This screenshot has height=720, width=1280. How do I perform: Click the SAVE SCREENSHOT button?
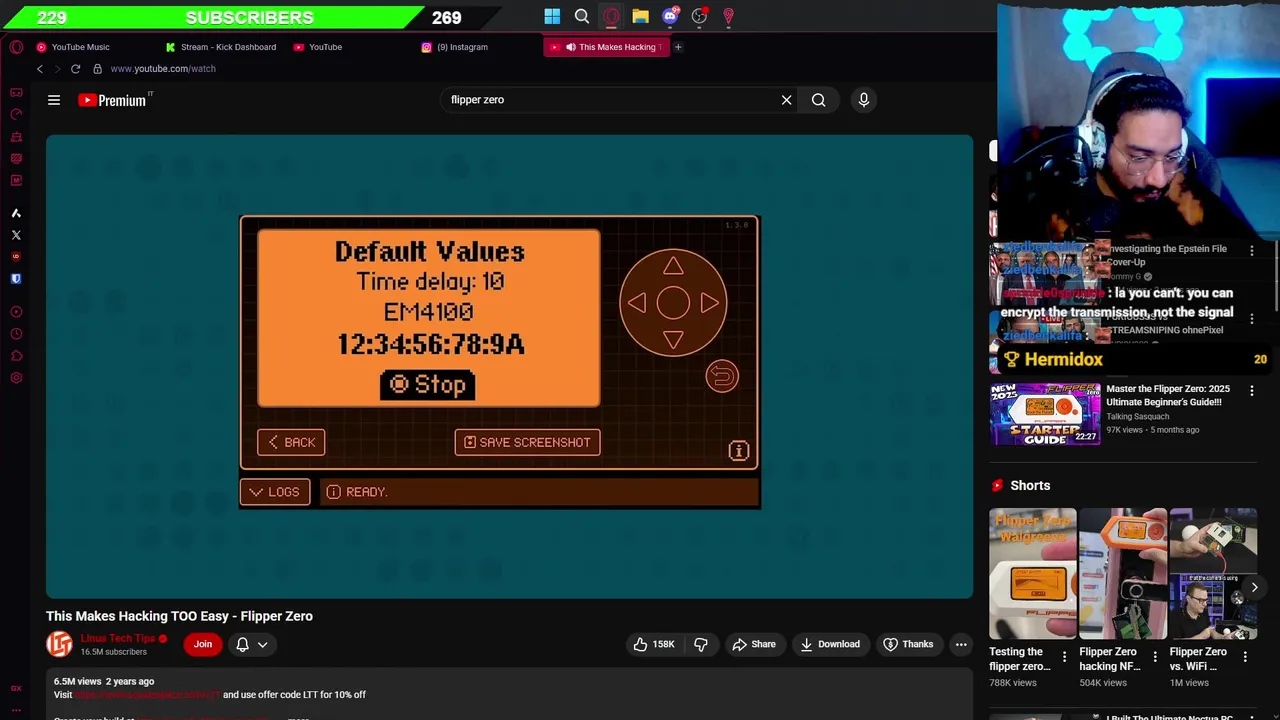tap(527, 442)
